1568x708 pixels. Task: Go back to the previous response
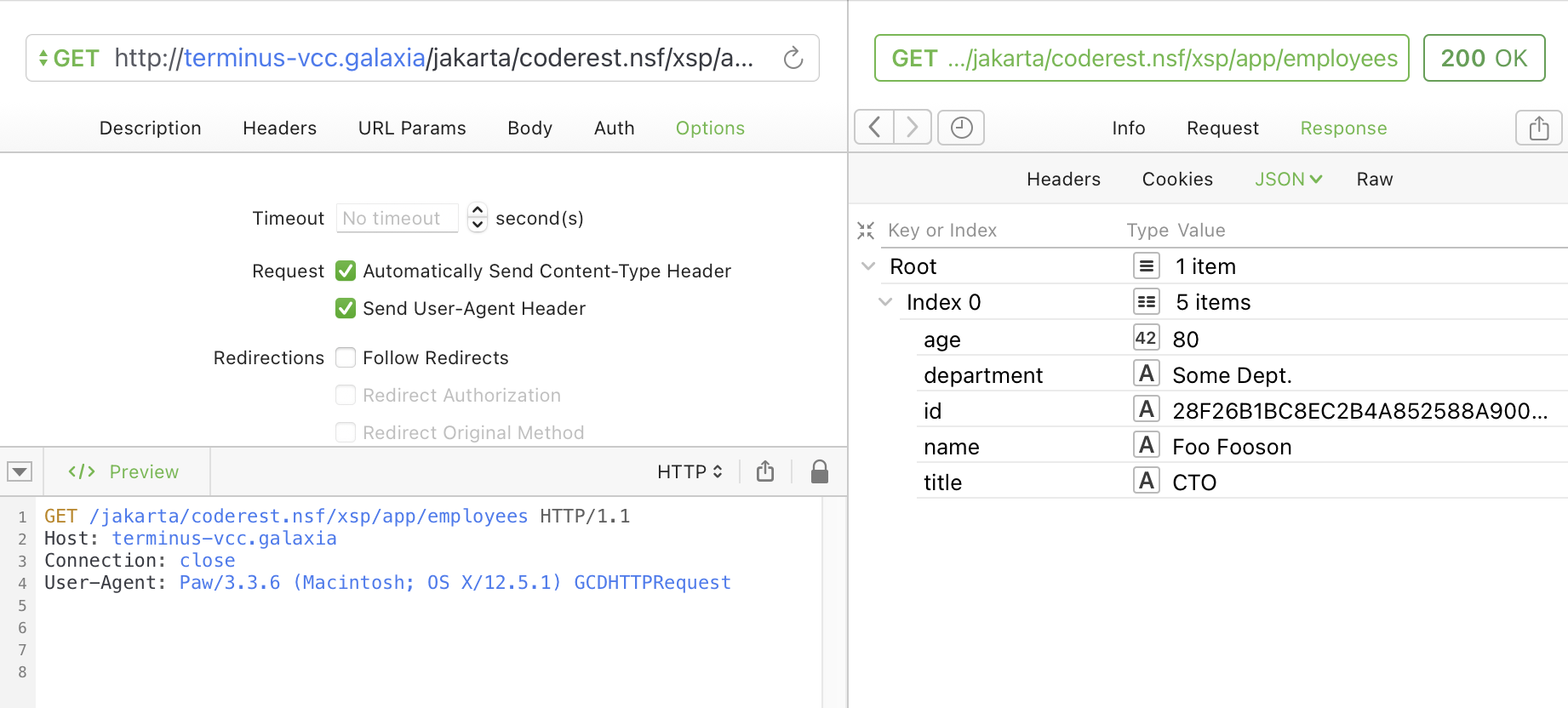874,128
